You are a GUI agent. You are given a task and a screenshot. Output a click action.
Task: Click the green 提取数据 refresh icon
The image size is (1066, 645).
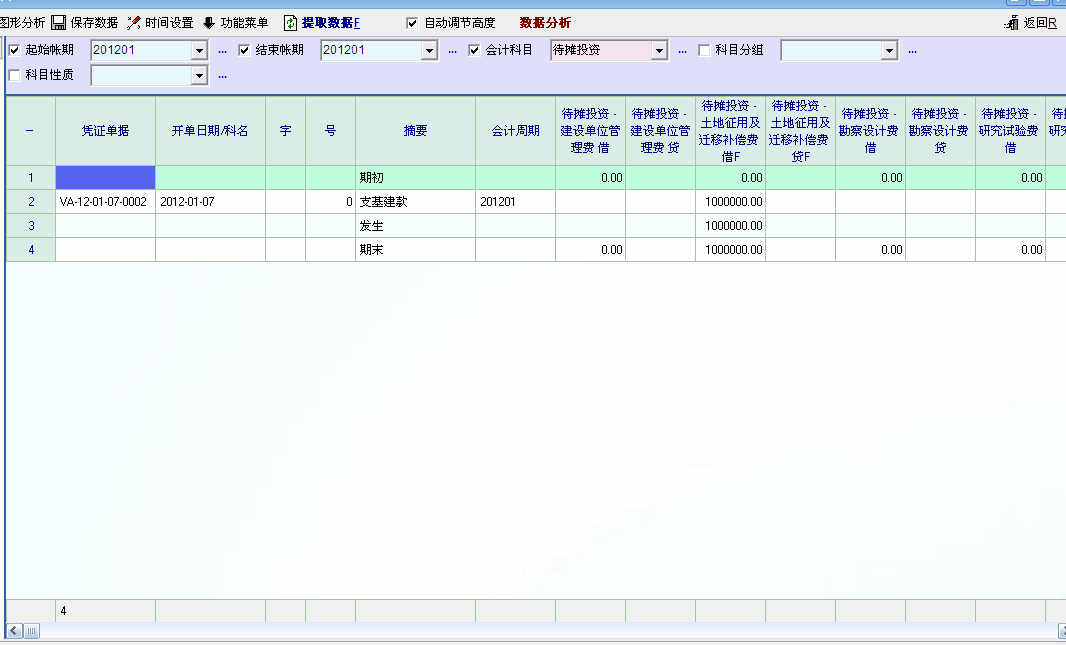(290, 23)
